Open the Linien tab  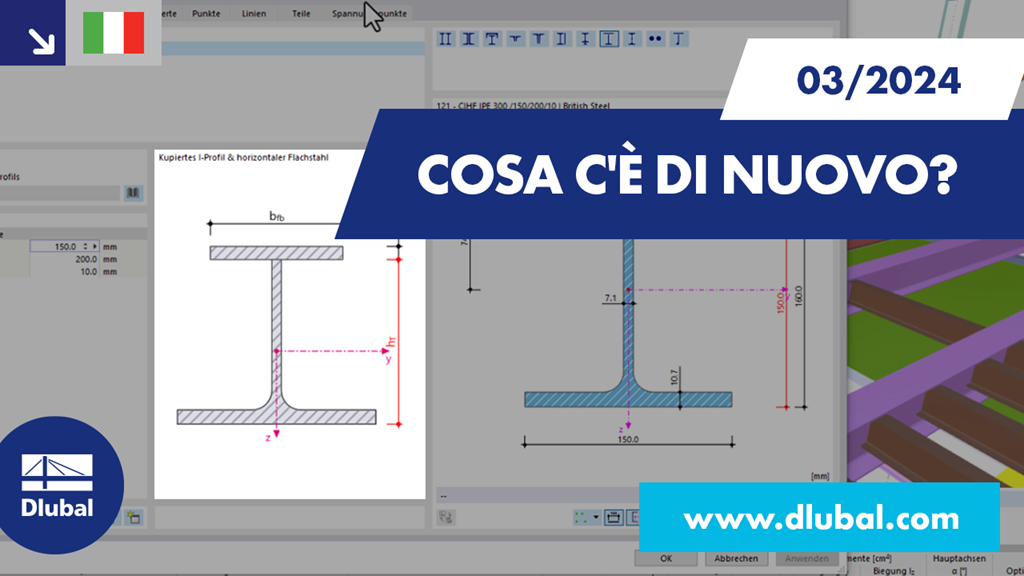tap(253, 13)
